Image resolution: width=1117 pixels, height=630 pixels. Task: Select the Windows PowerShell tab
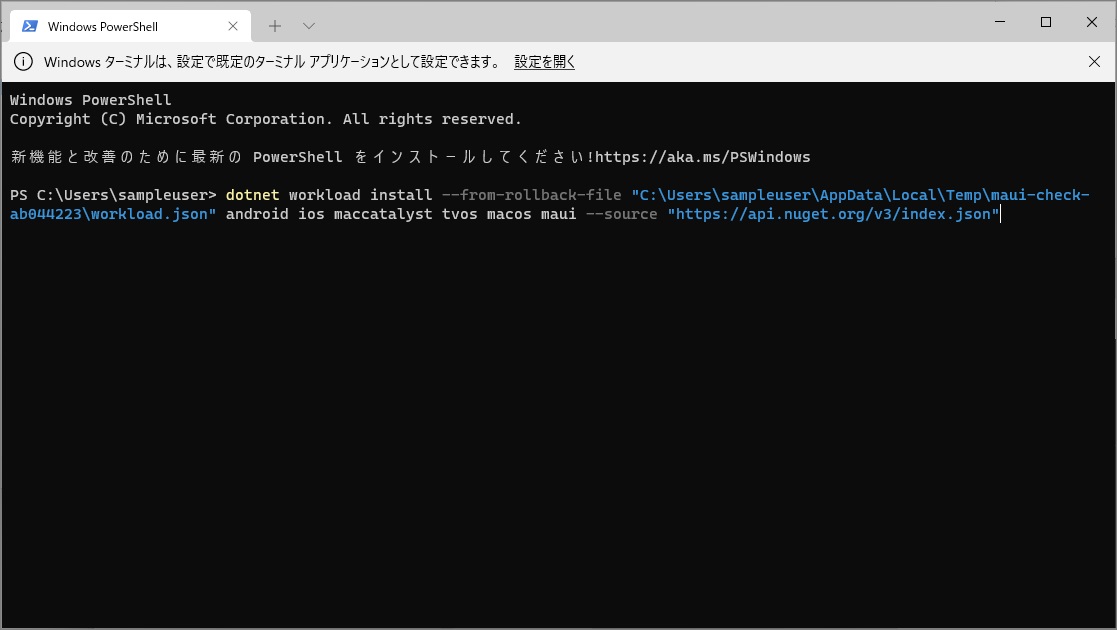[x=130, y=26]
